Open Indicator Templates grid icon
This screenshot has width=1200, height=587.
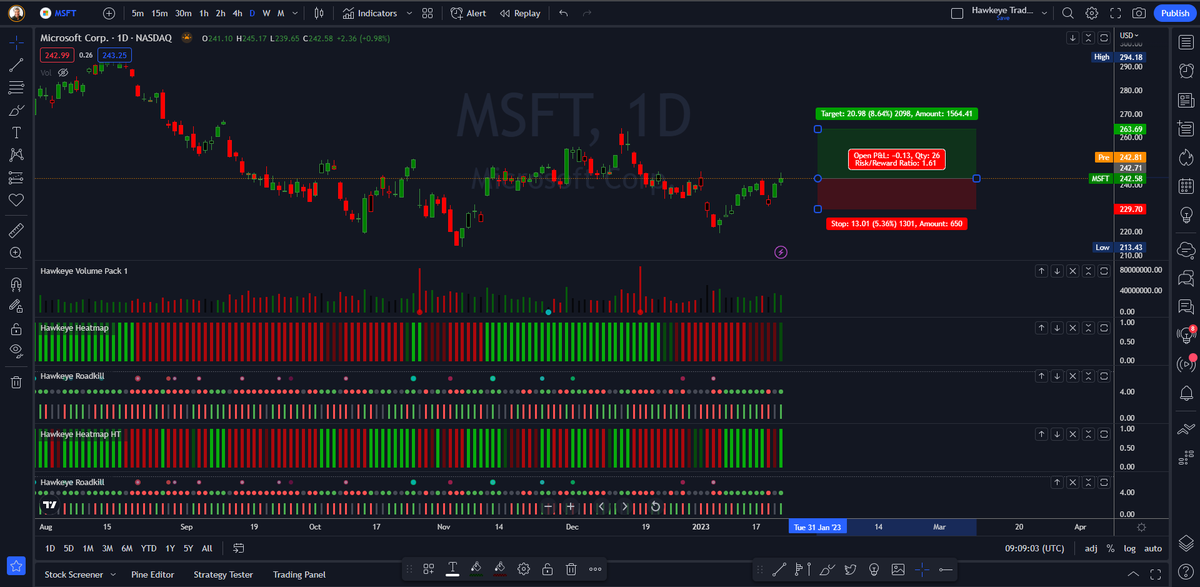point(428,13)
